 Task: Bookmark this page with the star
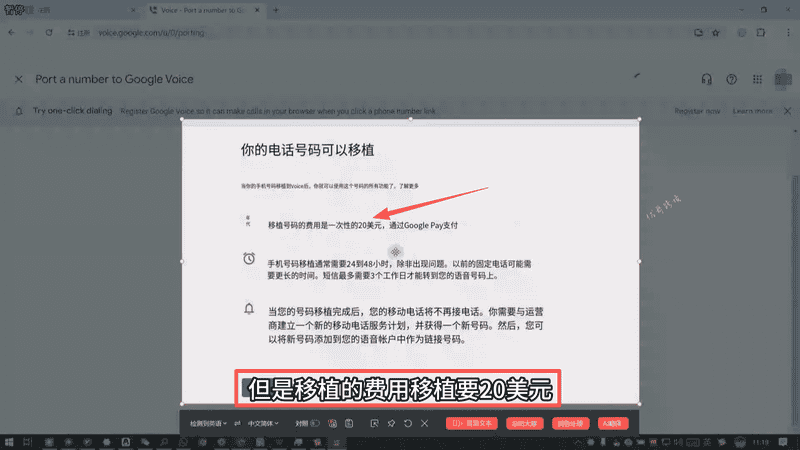pos(716,33)
